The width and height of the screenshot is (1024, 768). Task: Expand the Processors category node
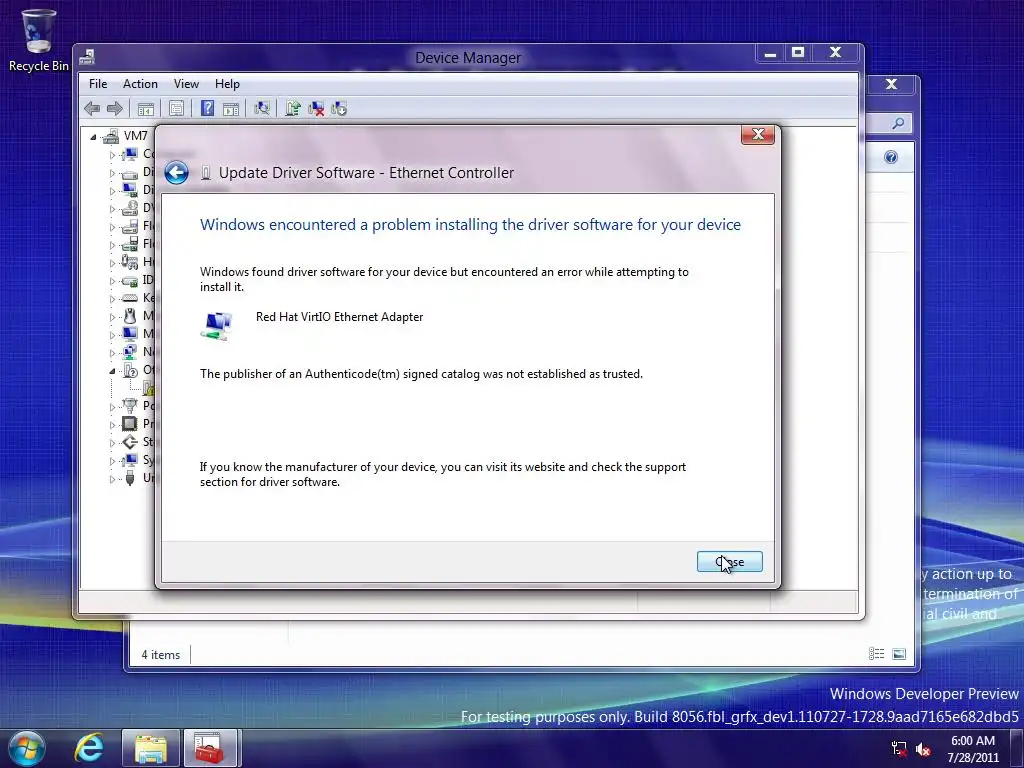pos(112,424)
